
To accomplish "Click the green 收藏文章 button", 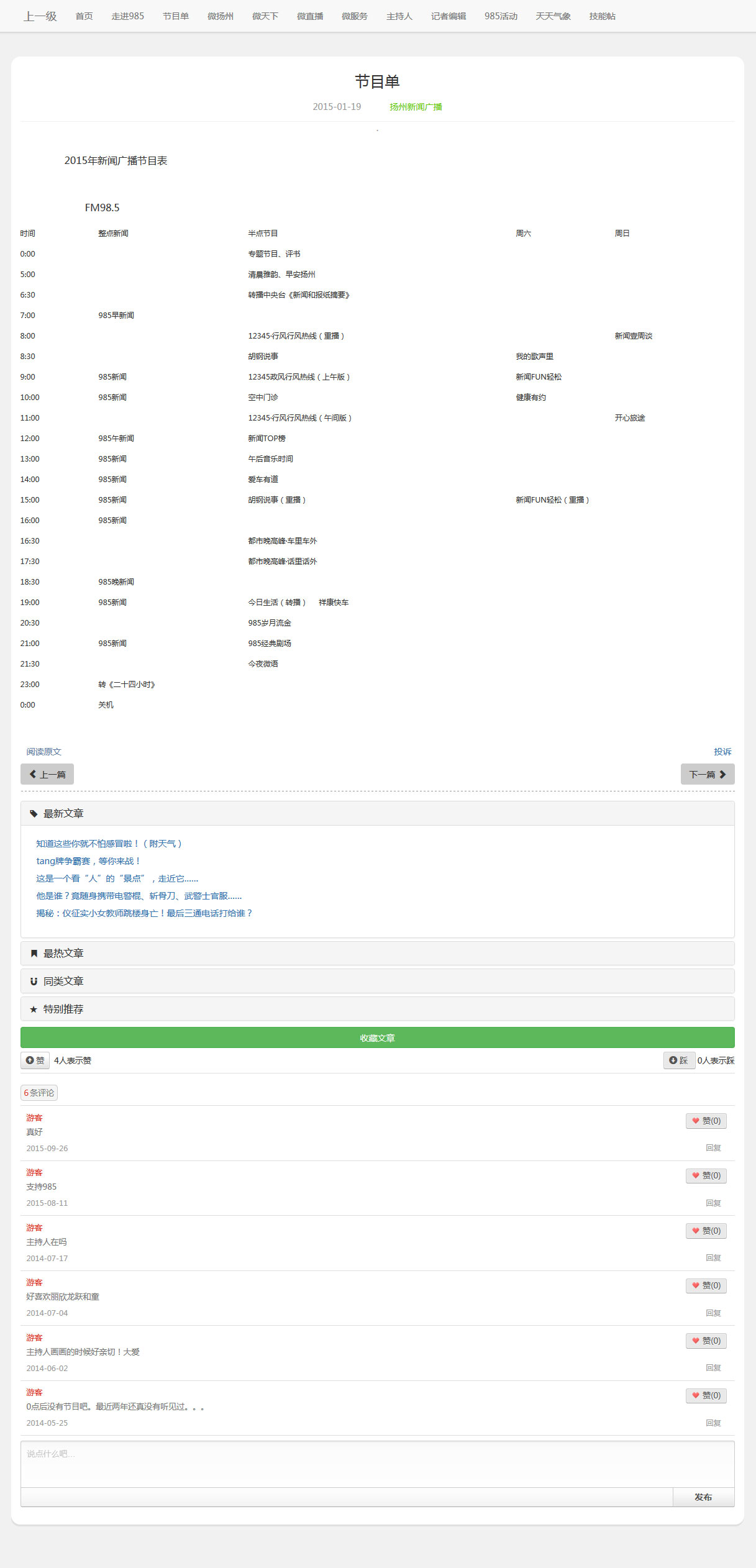I will click(378, 1037).
